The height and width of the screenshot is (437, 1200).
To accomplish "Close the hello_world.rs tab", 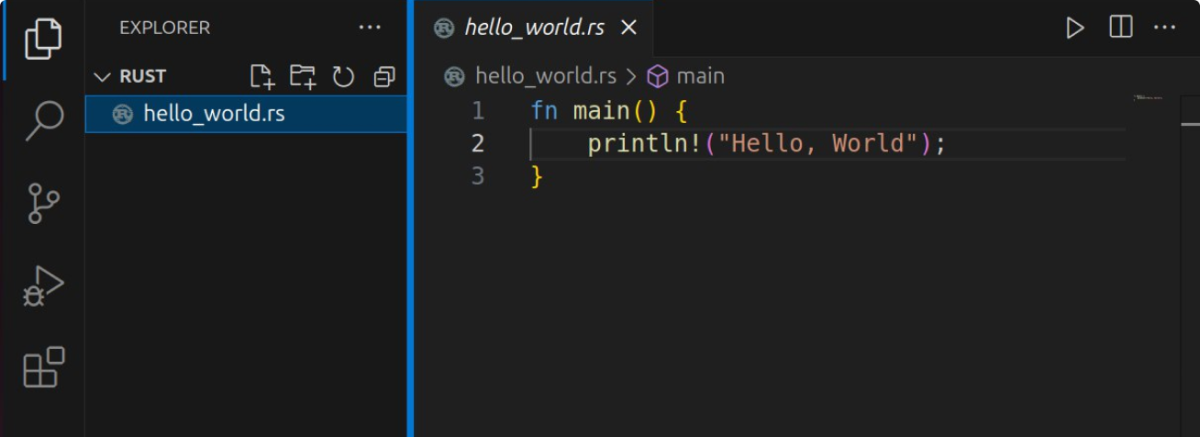I will (629, 28).
